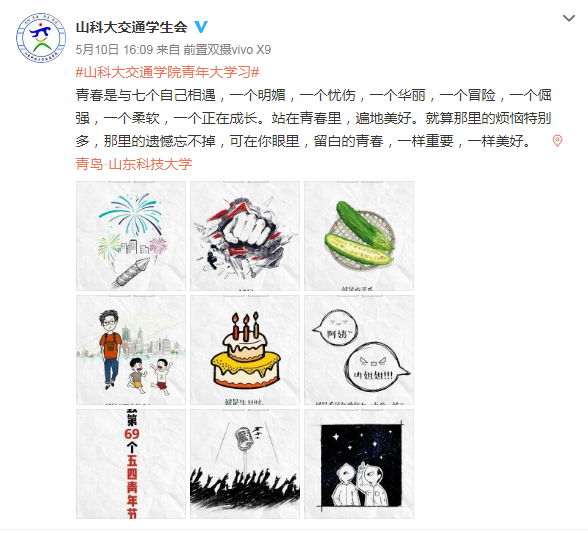This screenshot has height=533, width=588.
Task: Click the text line ending 一样美好。
Action: click(x=303, y=141)
